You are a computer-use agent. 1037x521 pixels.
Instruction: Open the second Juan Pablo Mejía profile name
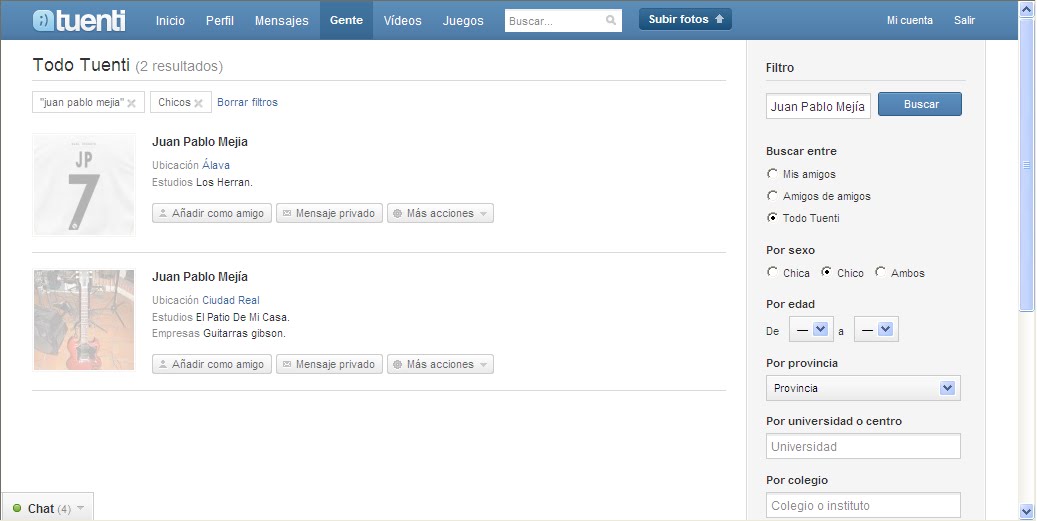click(200, 276)
